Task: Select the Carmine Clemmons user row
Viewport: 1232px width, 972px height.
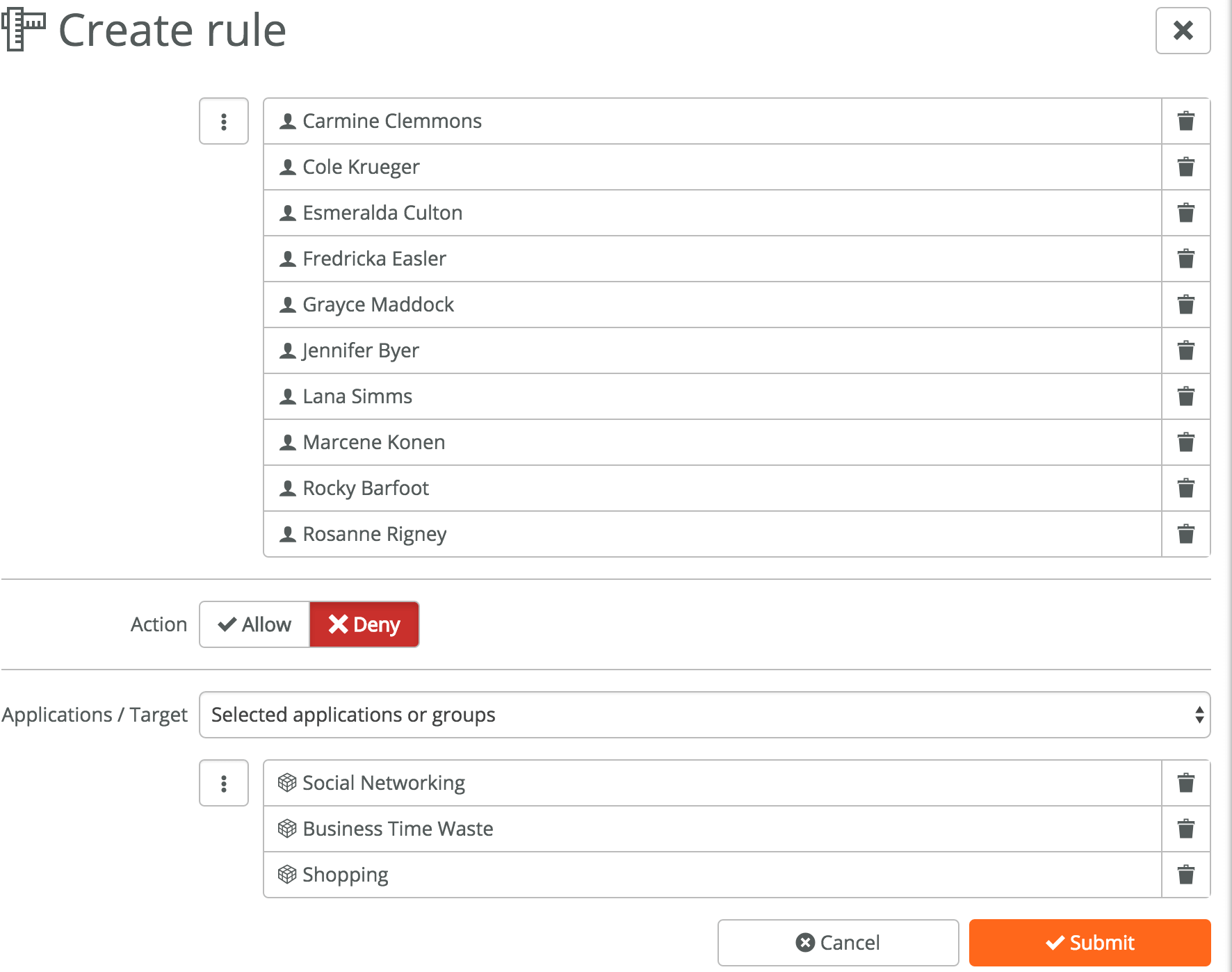Action: (x=713, y=121)
